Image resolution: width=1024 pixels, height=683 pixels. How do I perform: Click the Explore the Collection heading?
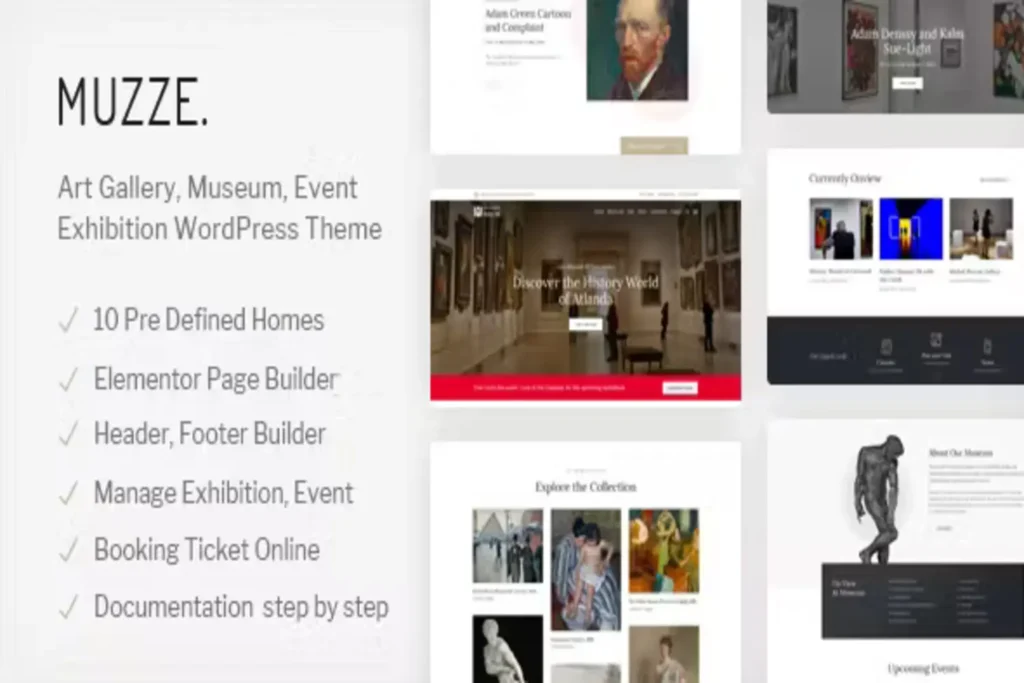pyautogui.click(x=585, y=487)
